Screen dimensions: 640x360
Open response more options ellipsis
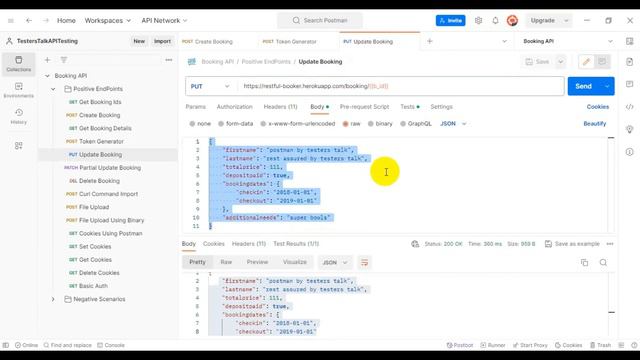(x=610, y=244)
